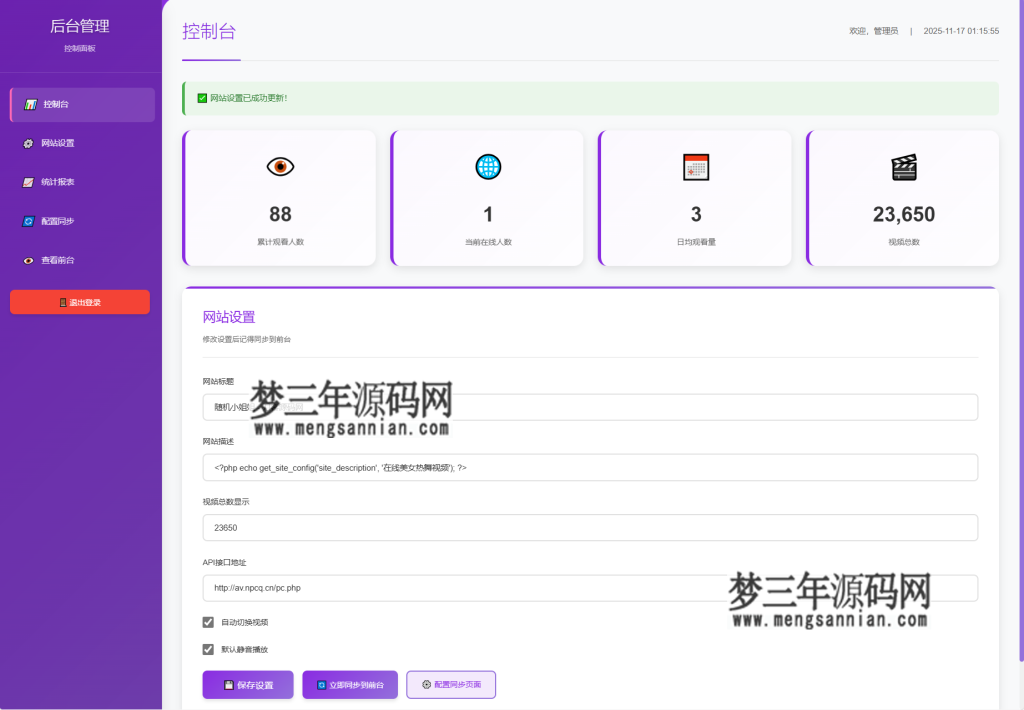The width and height of the screenshot is (1024, 710).
Task: Click the red 退出登录 button
Action: click(80, 301)
